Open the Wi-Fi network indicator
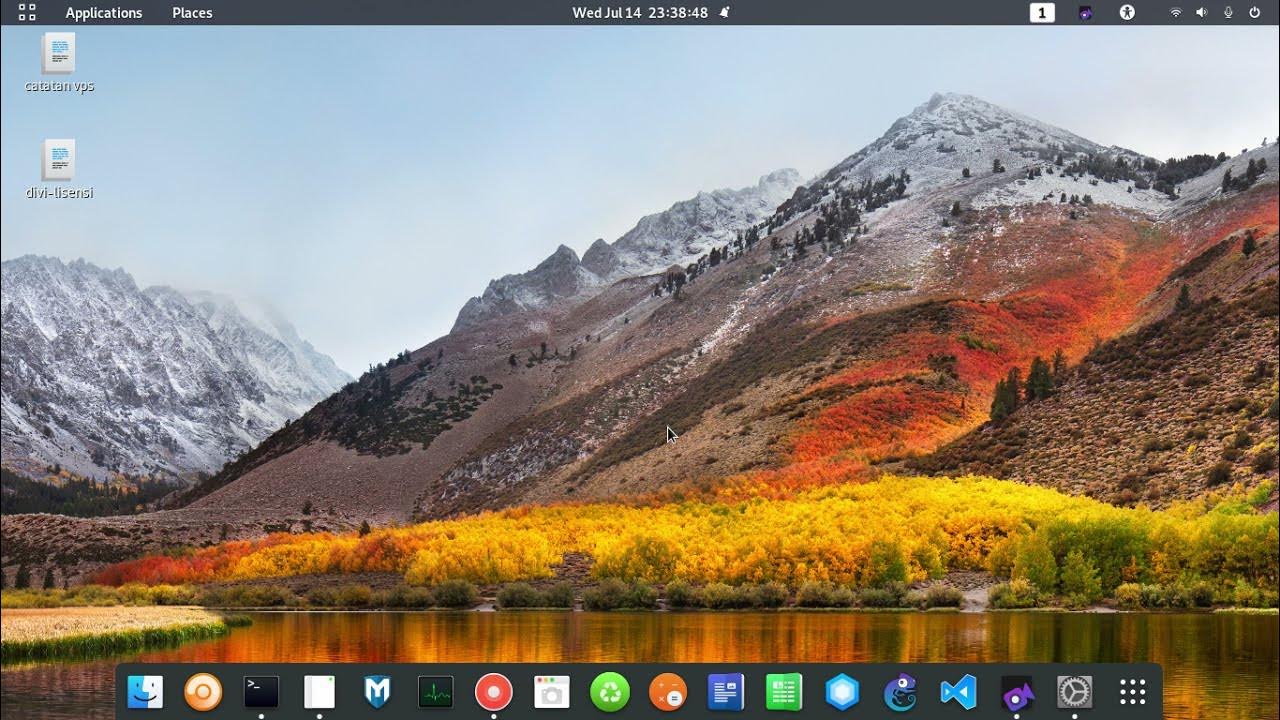 click(x=1176, y=12)
